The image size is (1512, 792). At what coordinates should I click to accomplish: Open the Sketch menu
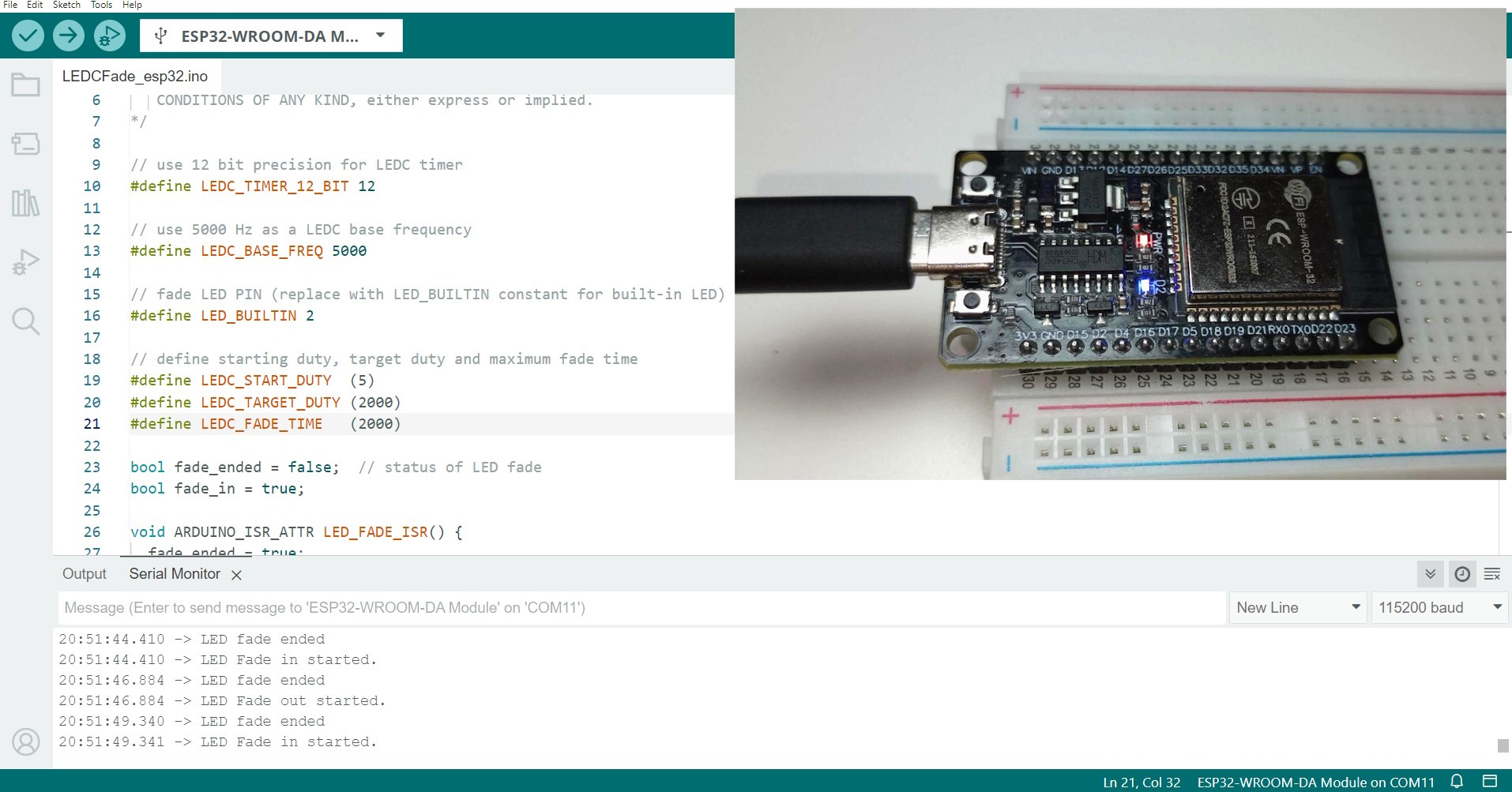click(66, 5)
